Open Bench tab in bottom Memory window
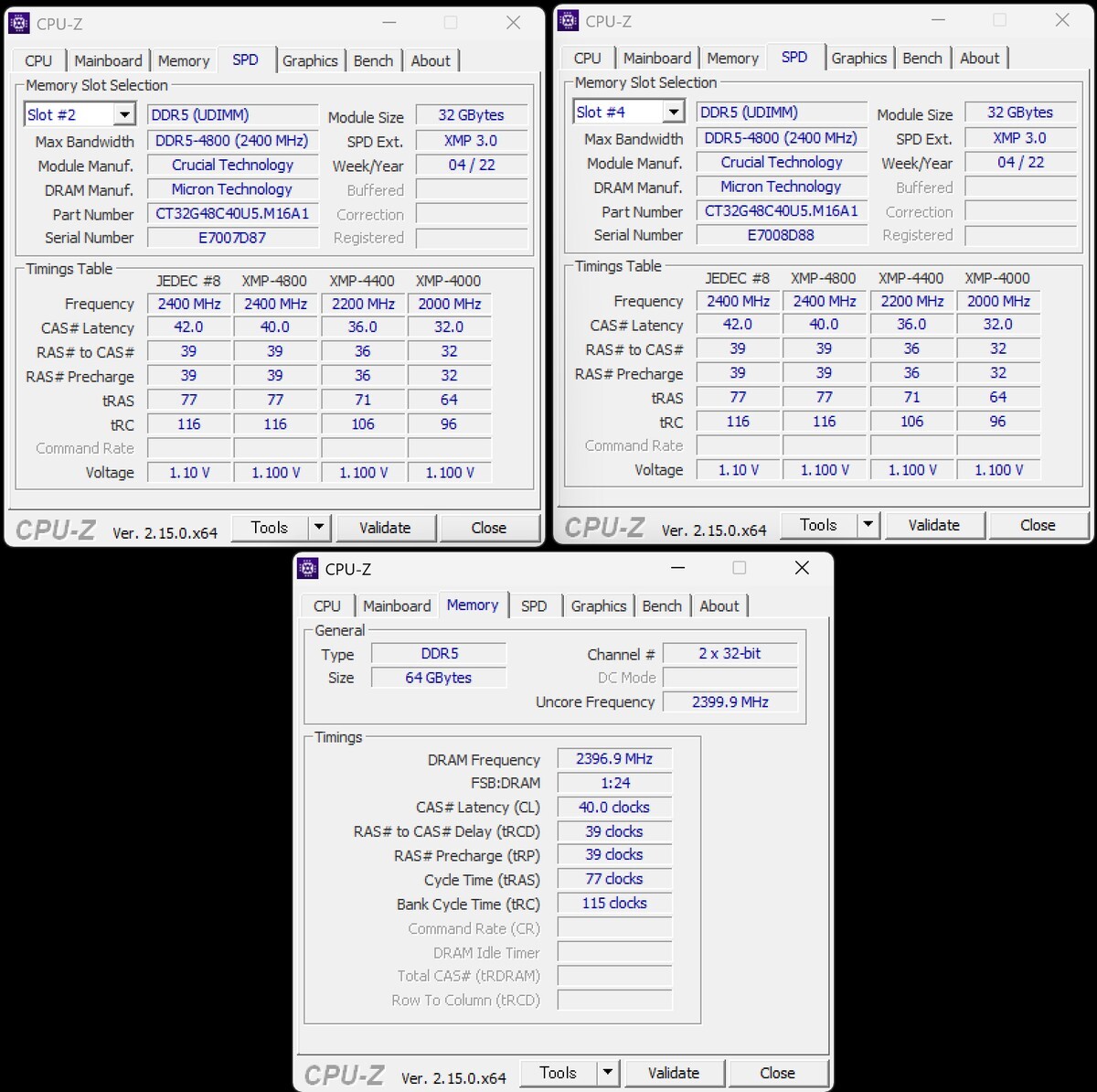This screenshot has height=1092, width=1097. pyautogui.click(x=662, y=605)
